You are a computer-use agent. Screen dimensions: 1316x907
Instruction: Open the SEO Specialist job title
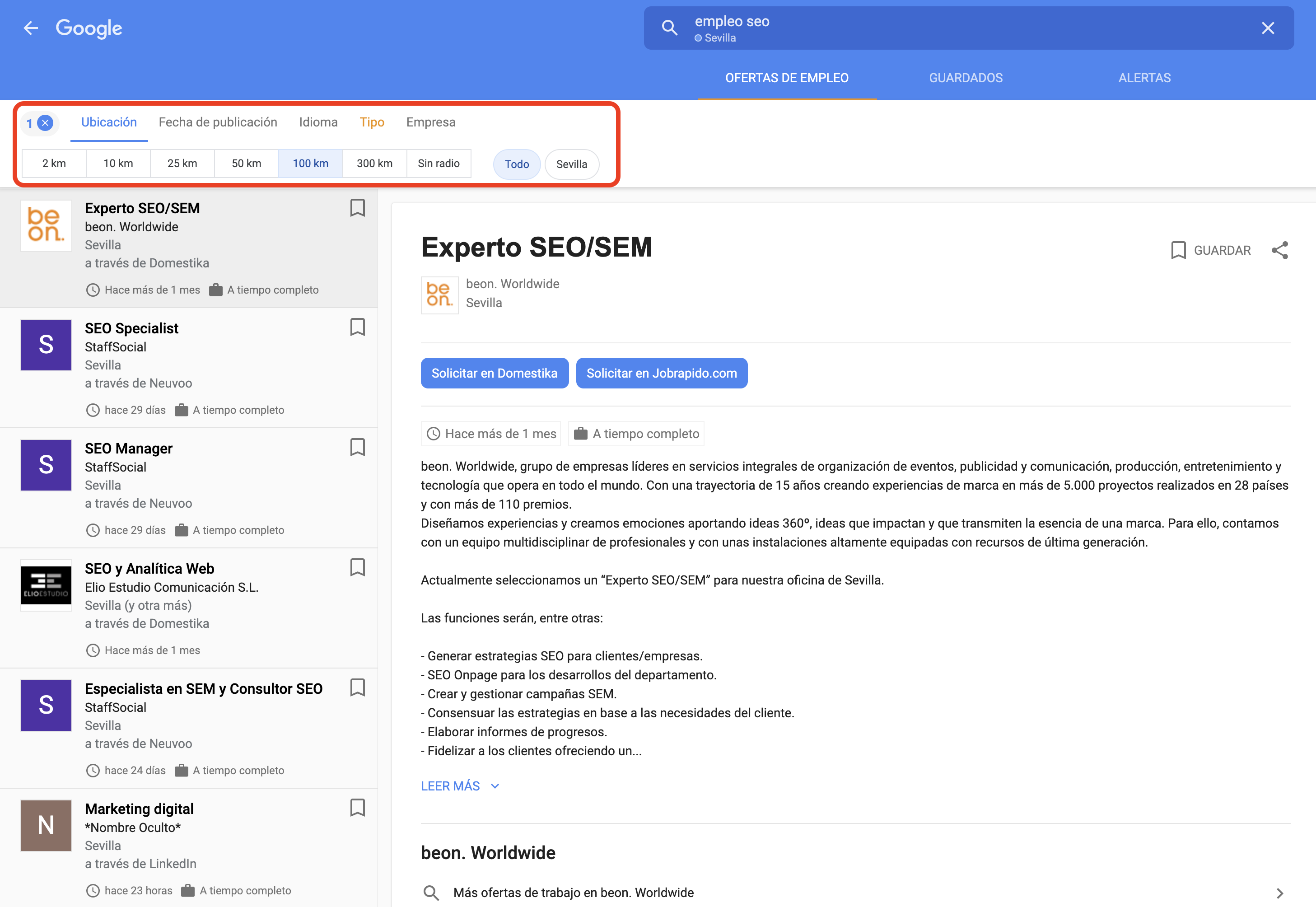[x=132, y=328]
